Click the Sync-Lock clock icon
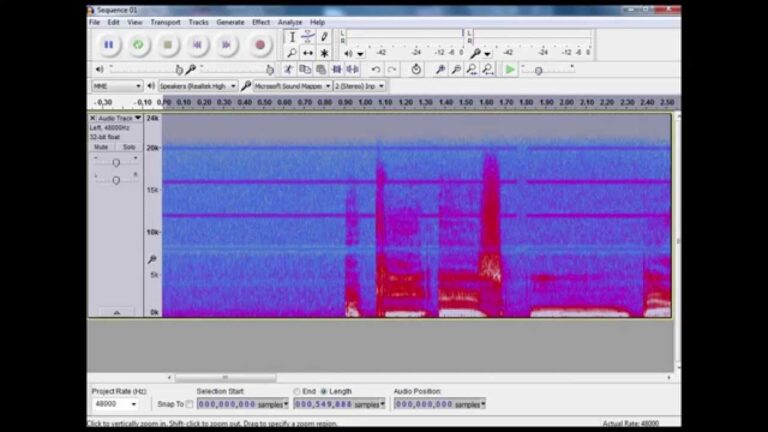The image size is (768, 432). pos(416,70)
